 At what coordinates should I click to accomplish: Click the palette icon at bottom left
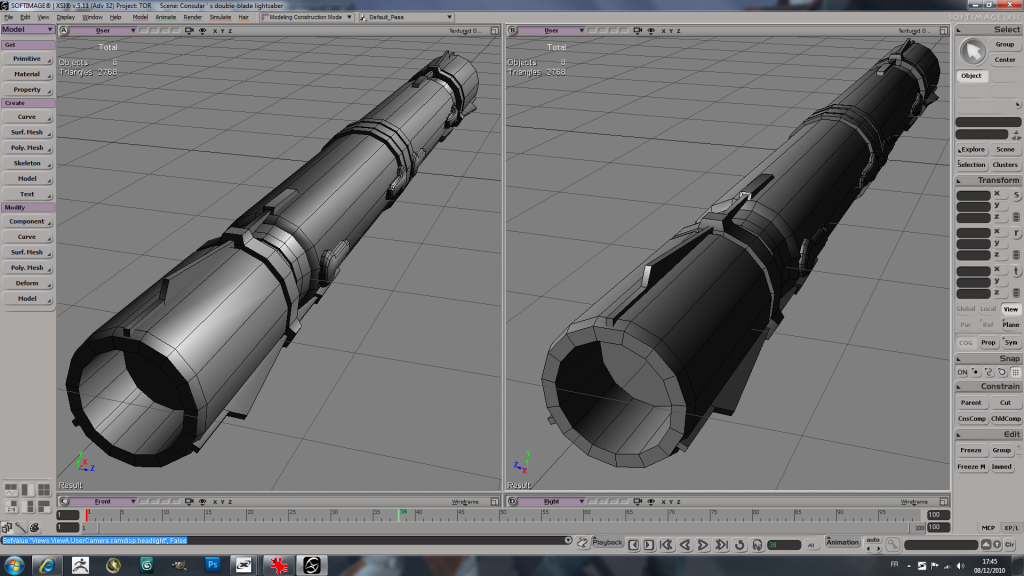[x=35, y=527]
